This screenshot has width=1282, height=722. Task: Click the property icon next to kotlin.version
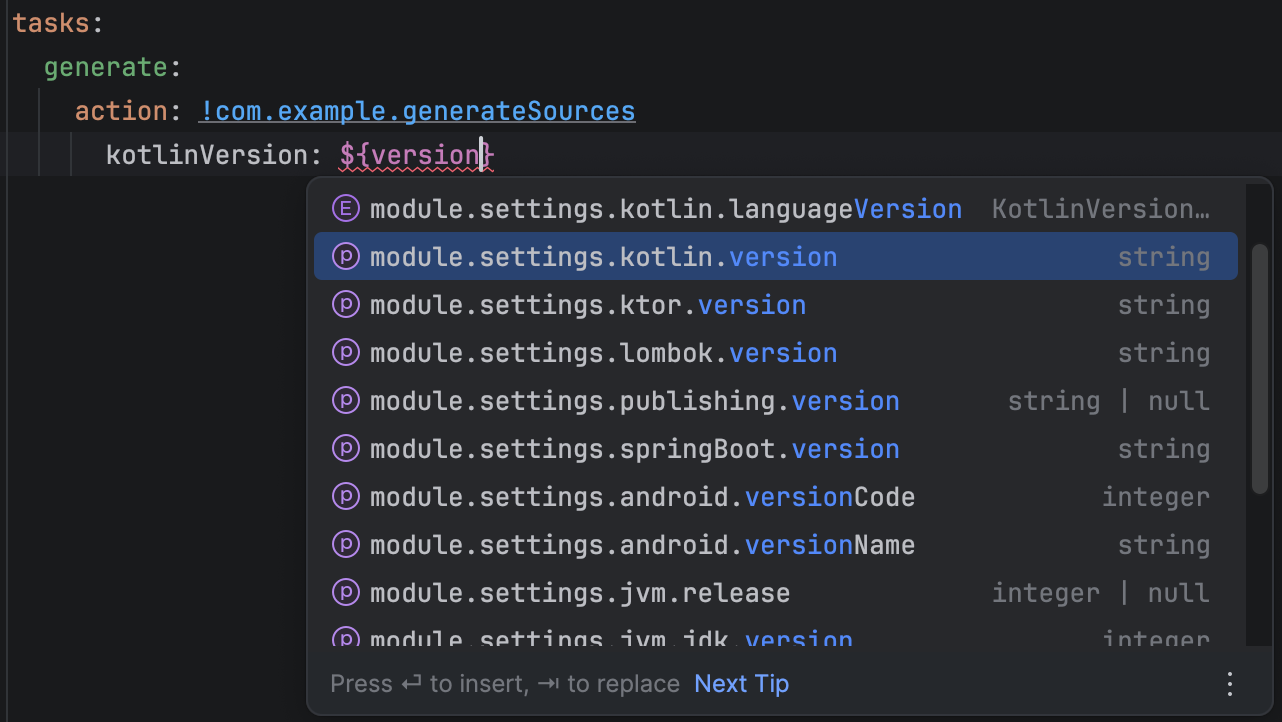pyautogui.click(x=345, y=257)
